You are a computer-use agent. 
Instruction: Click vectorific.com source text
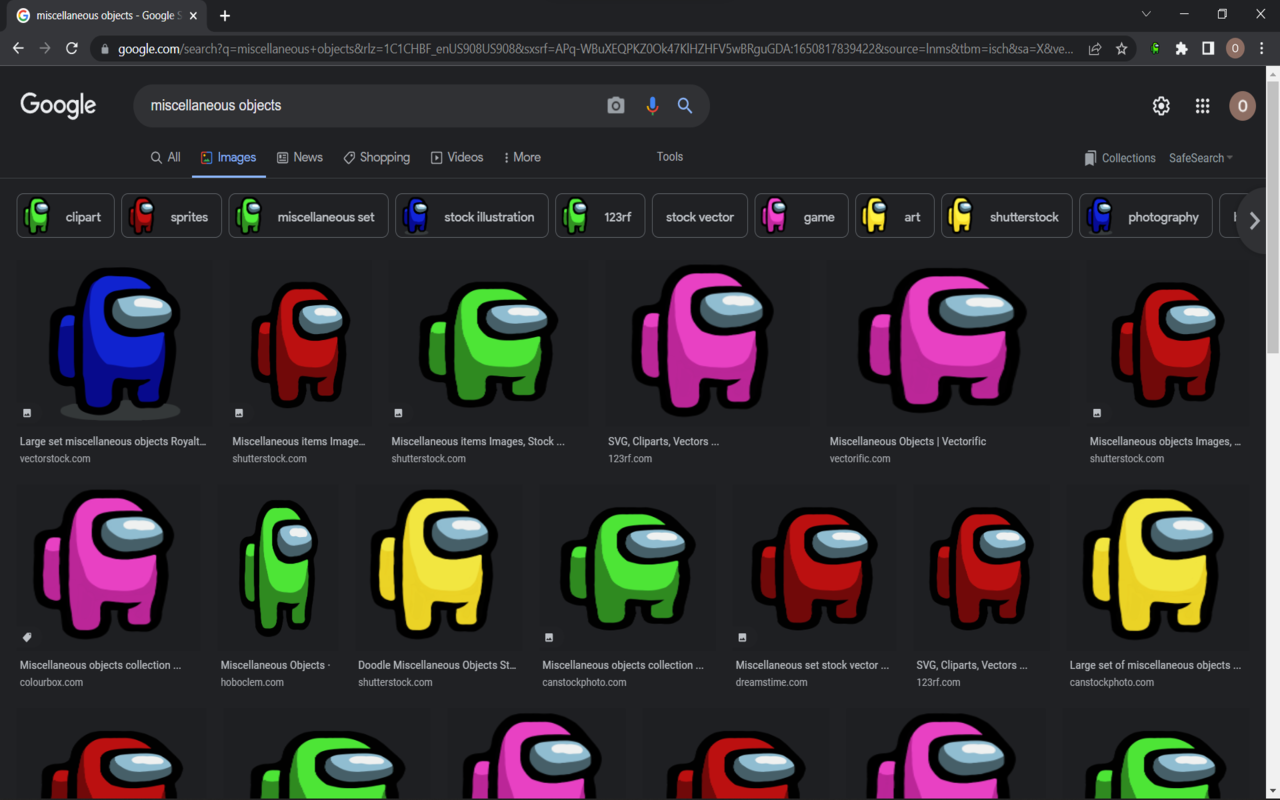coord(859,458)
